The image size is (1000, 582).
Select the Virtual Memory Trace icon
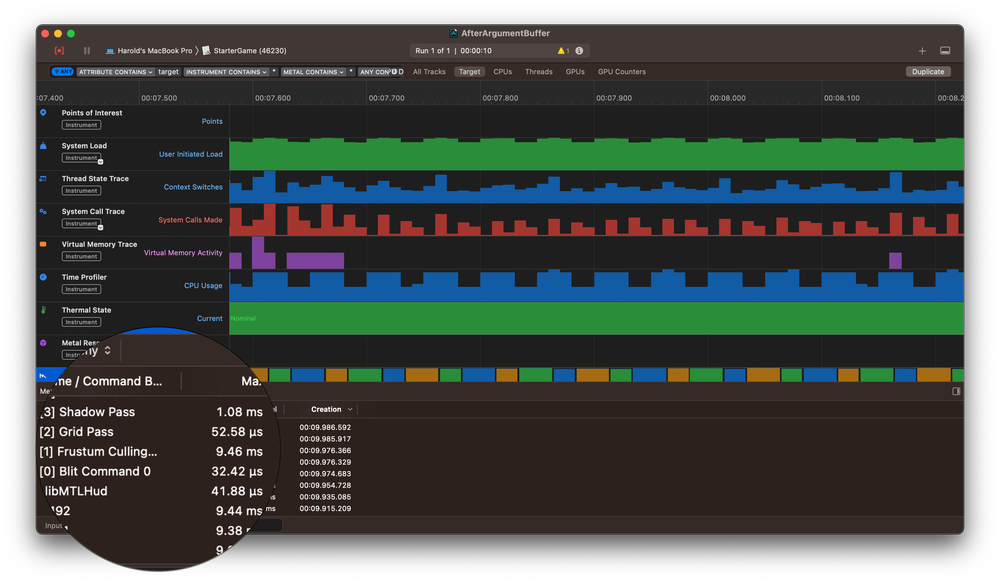(43, 244)
